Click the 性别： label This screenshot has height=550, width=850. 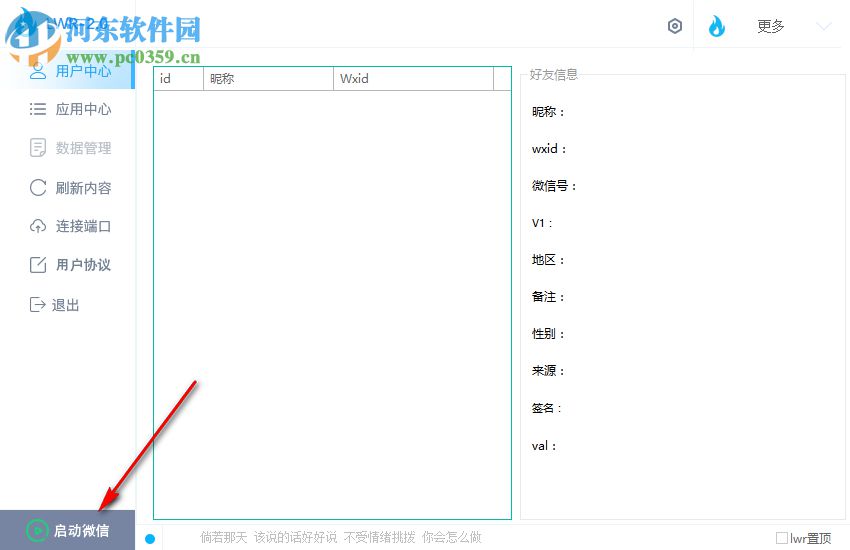[548, 334]
